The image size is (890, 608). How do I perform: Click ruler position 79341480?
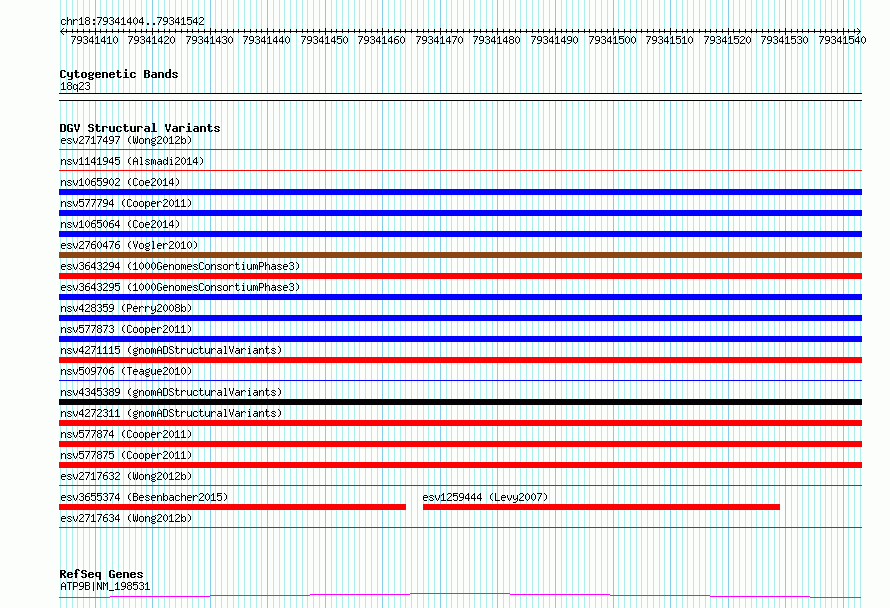[x=497, y=40]
